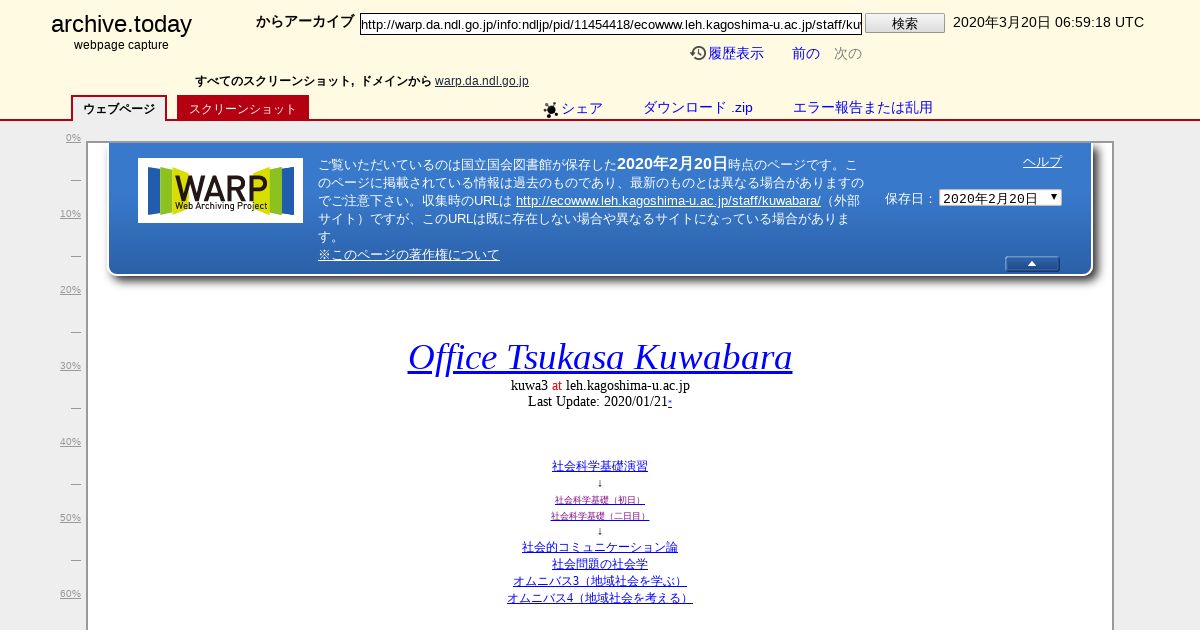This screenshot has width=1200, height=630.
Task: Click the Last Update: 2020/01/21 text
Action: [x=598, y=402]
